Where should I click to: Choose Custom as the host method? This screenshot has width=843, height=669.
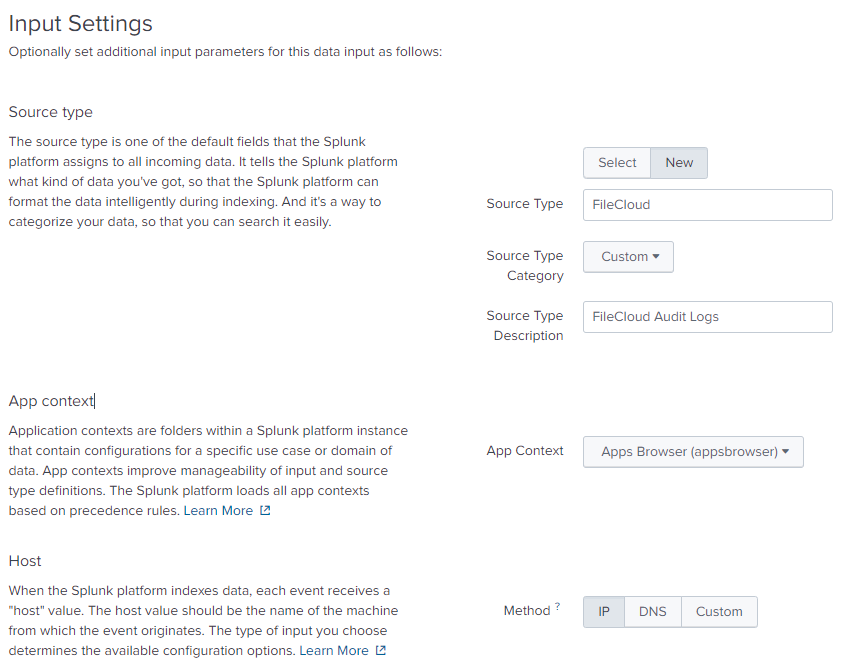(719, 611)
